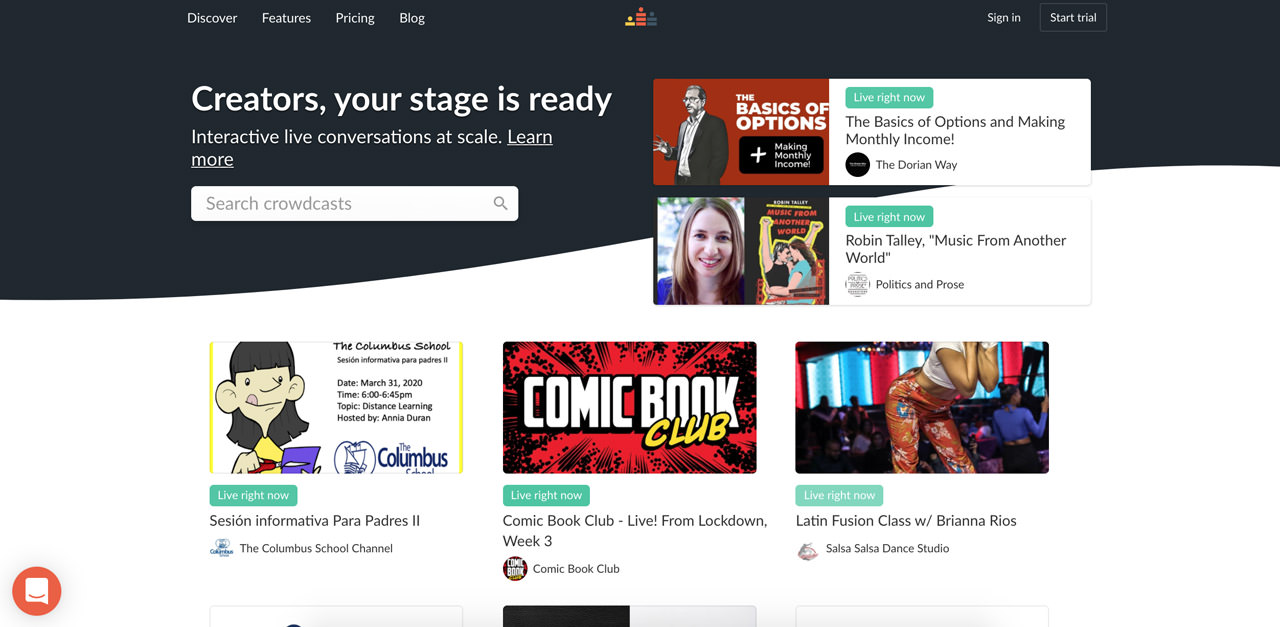This screenshot has height=627, width=1280.
Task: Click Live right now badge above Latin Fusion Class
Action: (839, 495)
